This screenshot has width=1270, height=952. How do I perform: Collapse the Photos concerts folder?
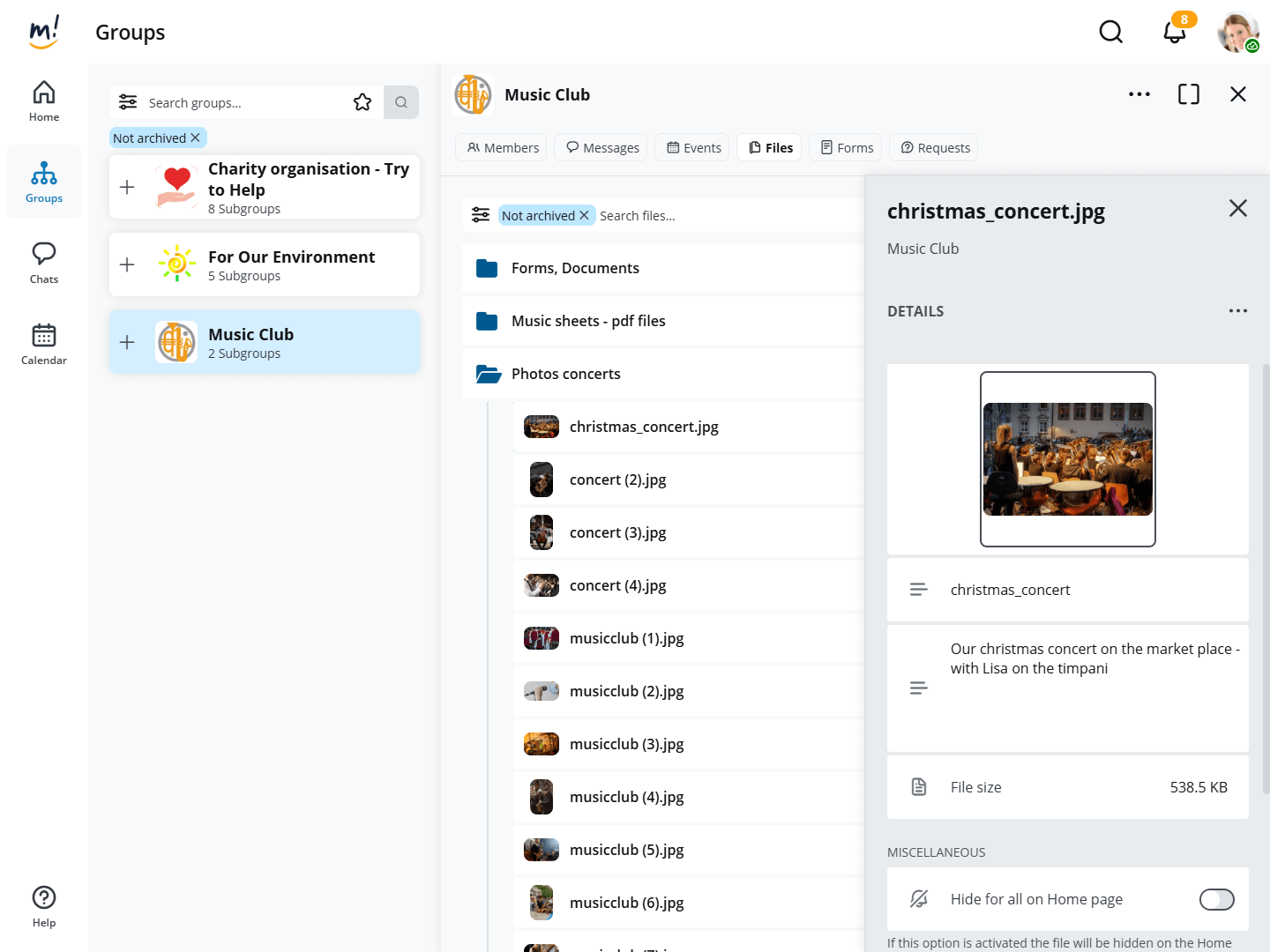[x=488, y=374]
